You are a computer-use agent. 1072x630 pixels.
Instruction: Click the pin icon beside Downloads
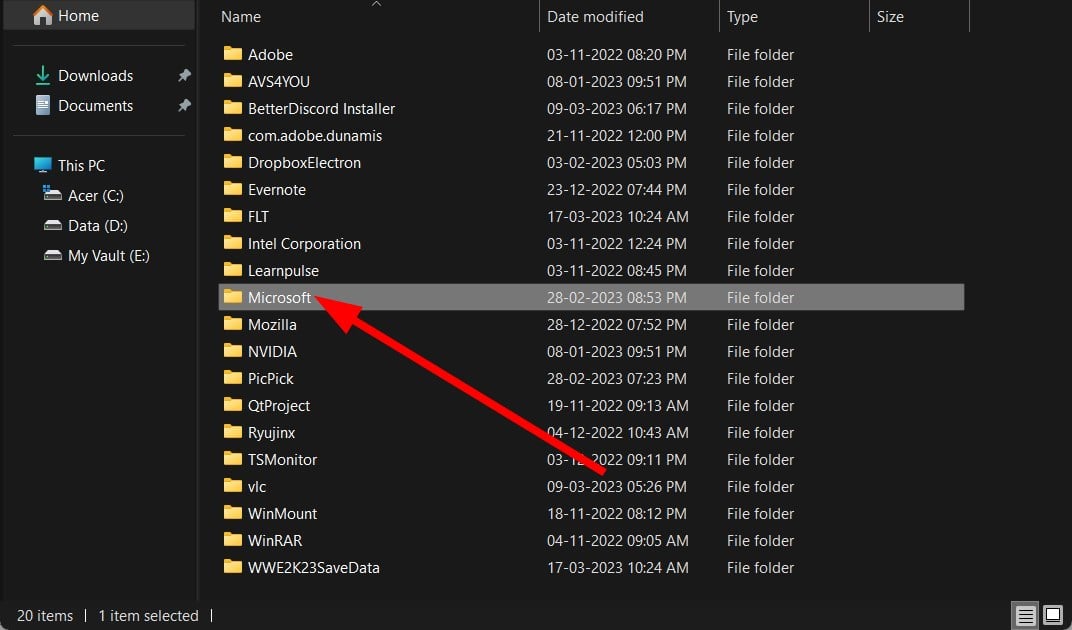point(184,75)
